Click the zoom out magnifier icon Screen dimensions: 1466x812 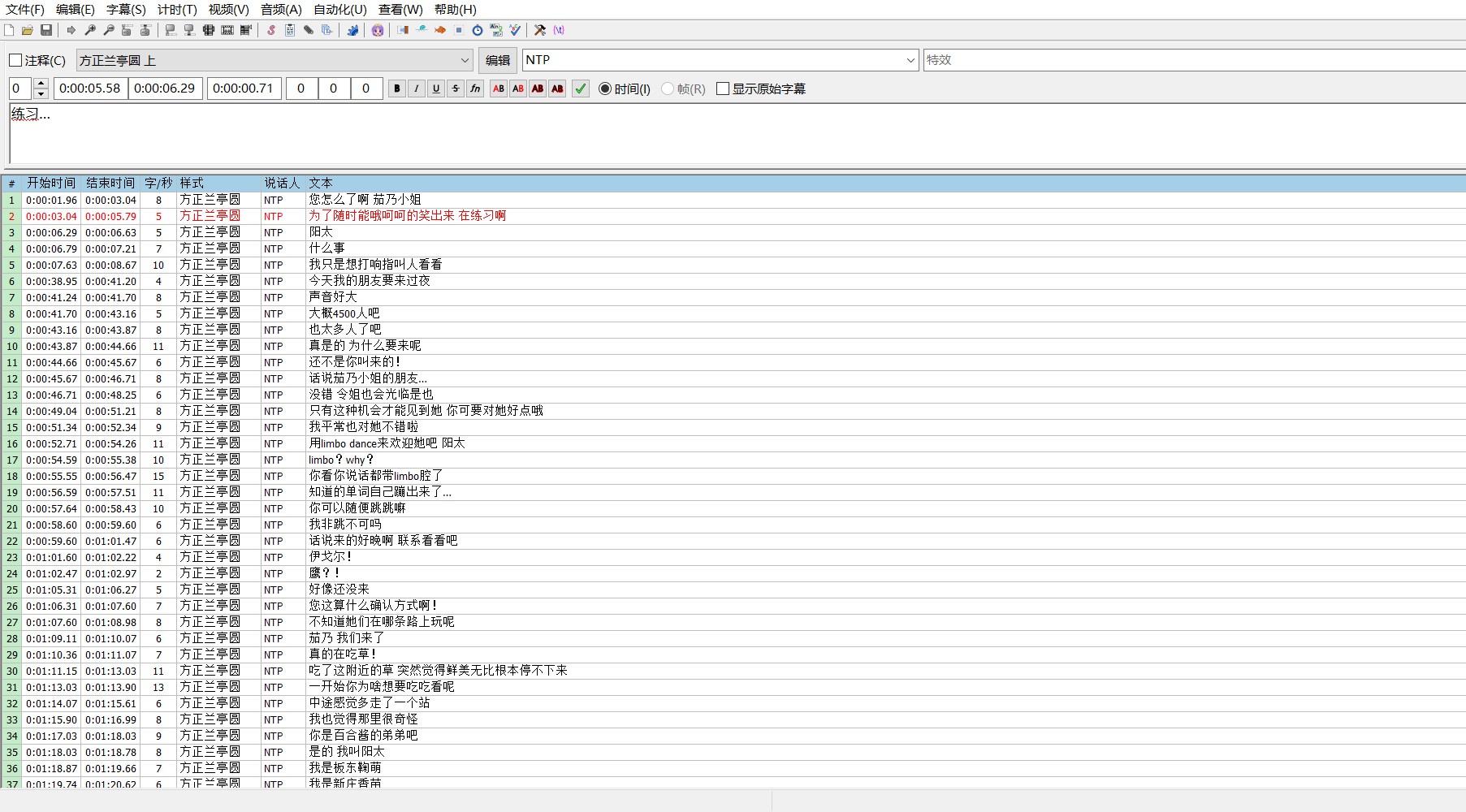pyautogui.click(x=109, y=30)
